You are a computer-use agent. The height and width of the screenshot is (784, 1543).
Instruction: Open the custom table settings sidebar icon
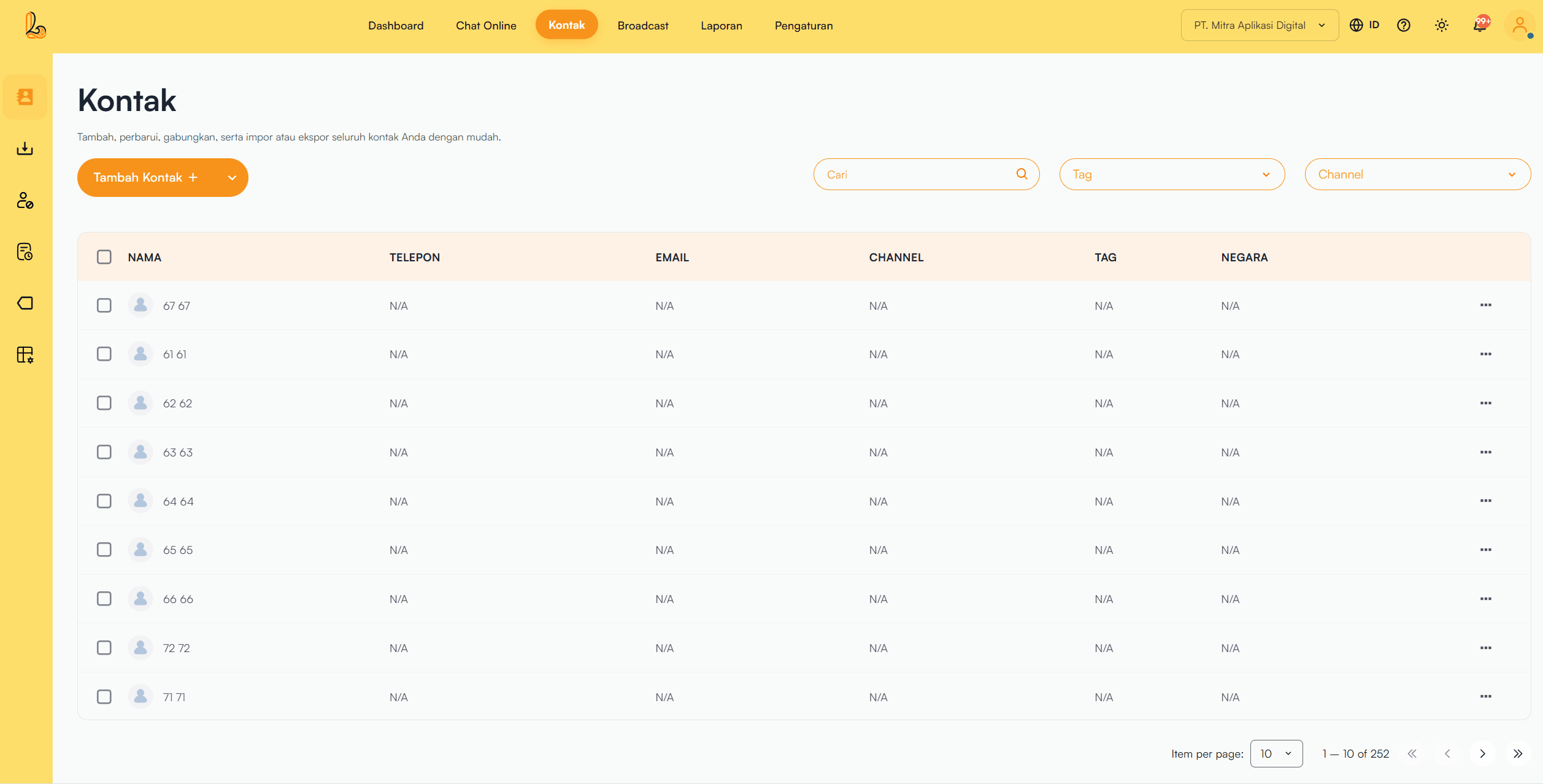click(x=25, y=355)
